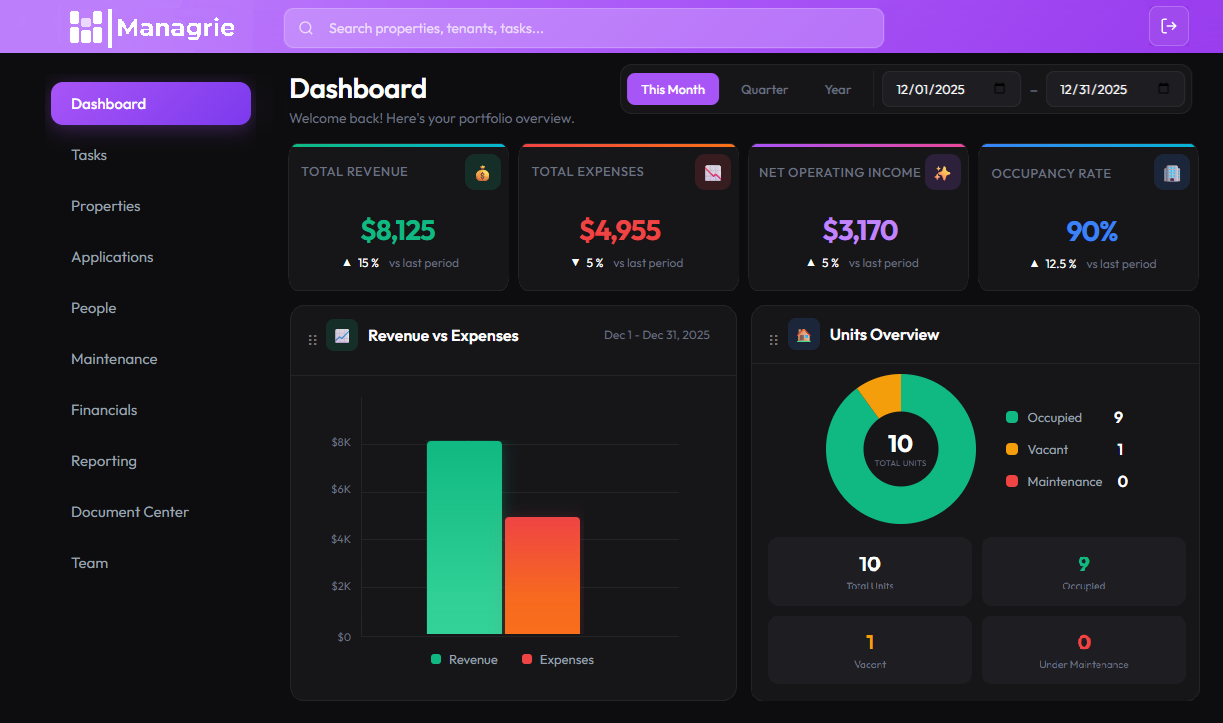Click the envelope icon on Total Expenses card

click(x=712, y=172)
